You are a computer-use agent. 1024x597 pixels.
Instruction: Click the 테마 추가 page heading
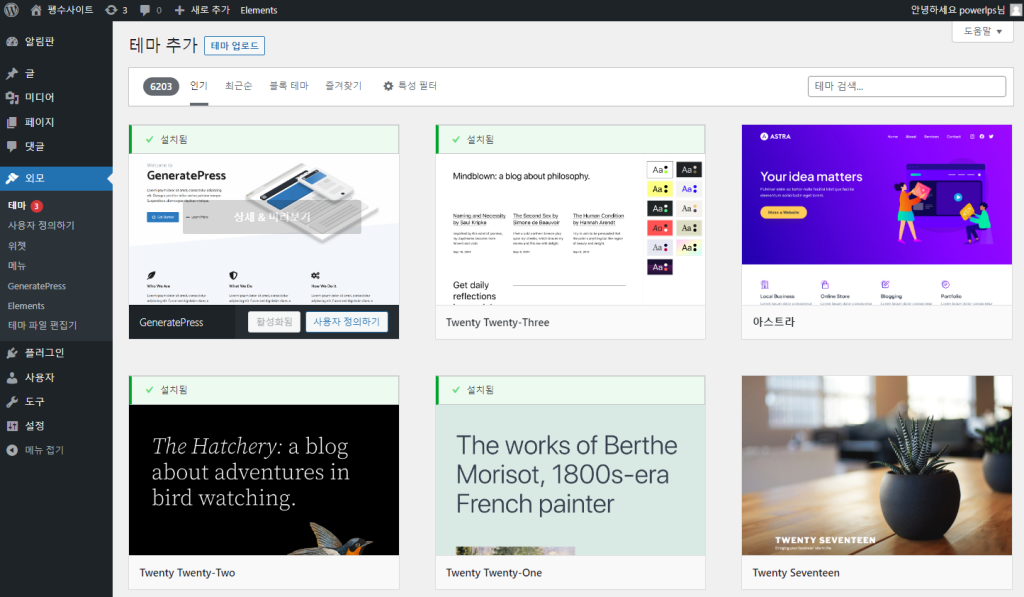click(x=163, y=45)
